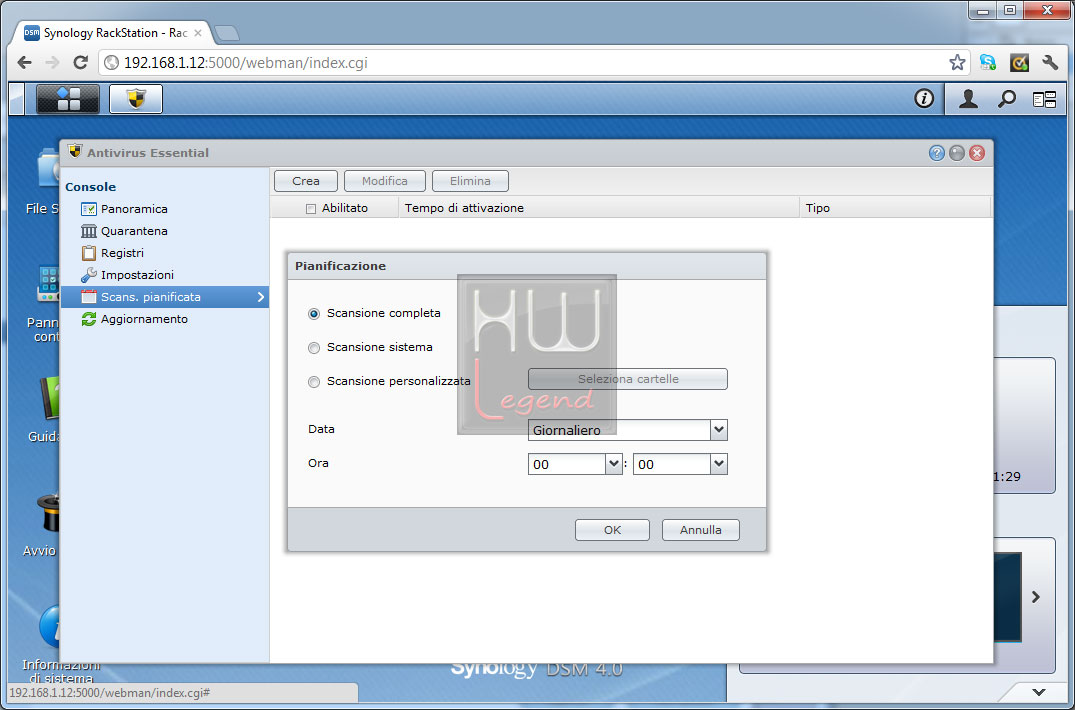Click the yellow check-mark extension icon next to the wrench

click(x=1019, y=63)
